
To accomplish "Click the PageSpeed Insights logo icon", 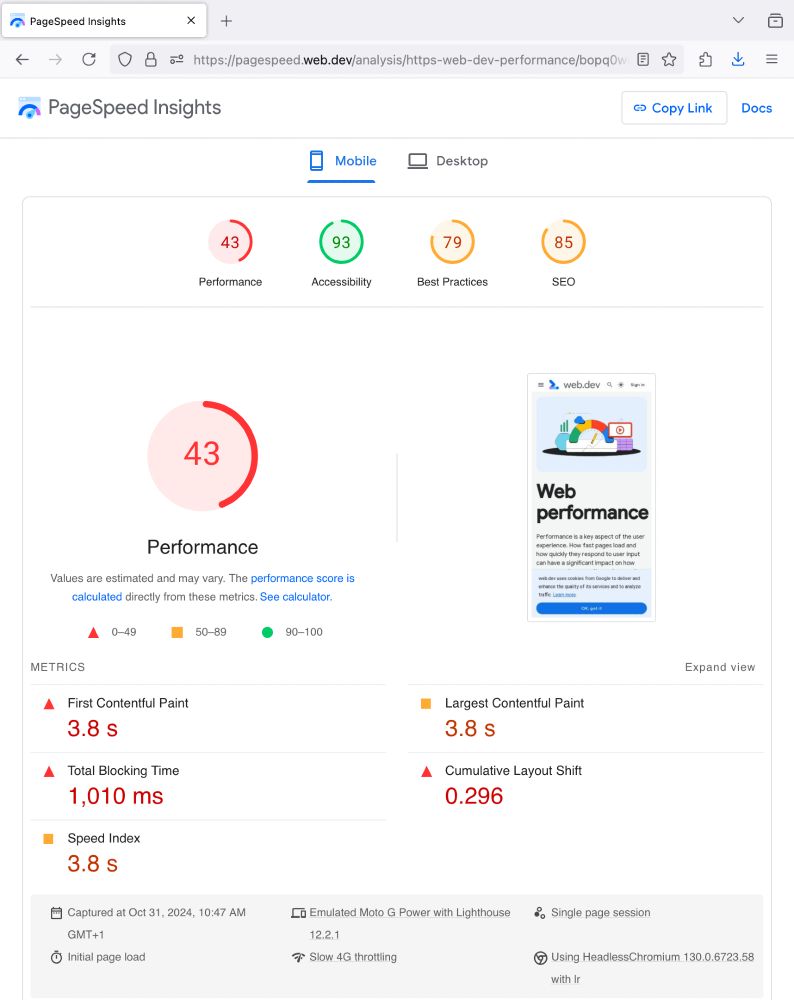I will click(29, 108).
